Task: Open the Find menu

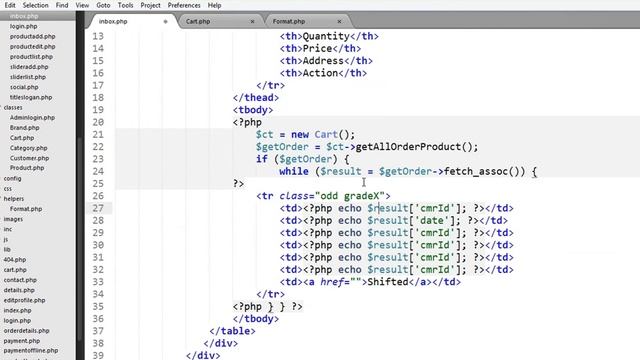Action: coord(62,5)
